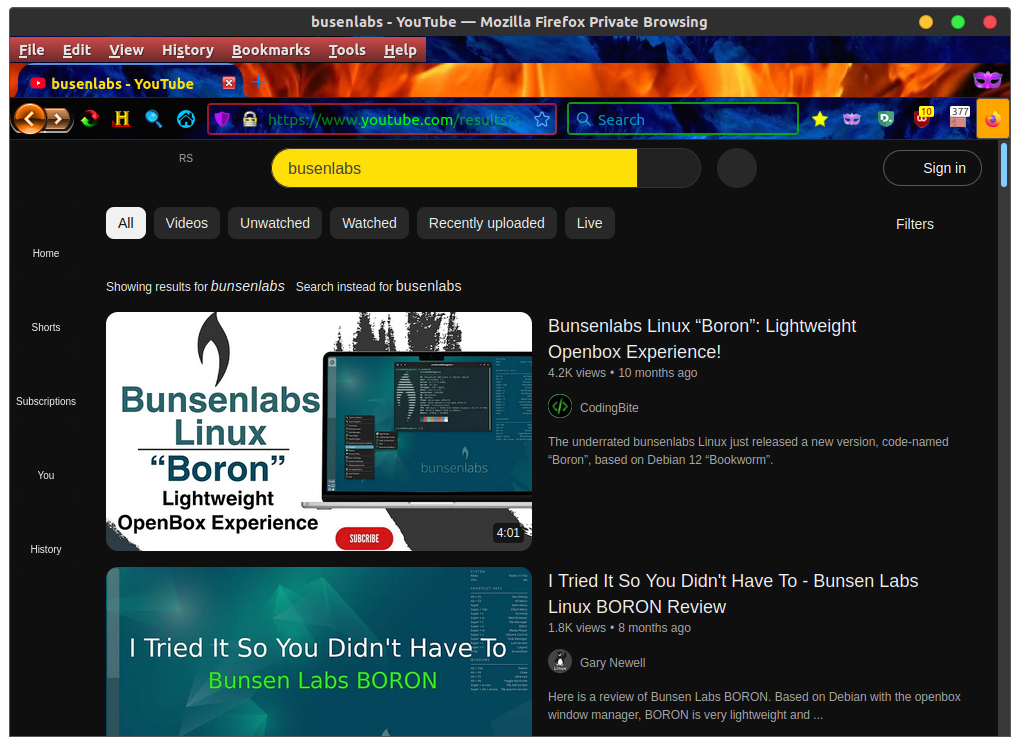Viewport: 1020px width, 746px height.
Task: Go to Home in YouTube sidebar
Action: click(x=46, y=253)
